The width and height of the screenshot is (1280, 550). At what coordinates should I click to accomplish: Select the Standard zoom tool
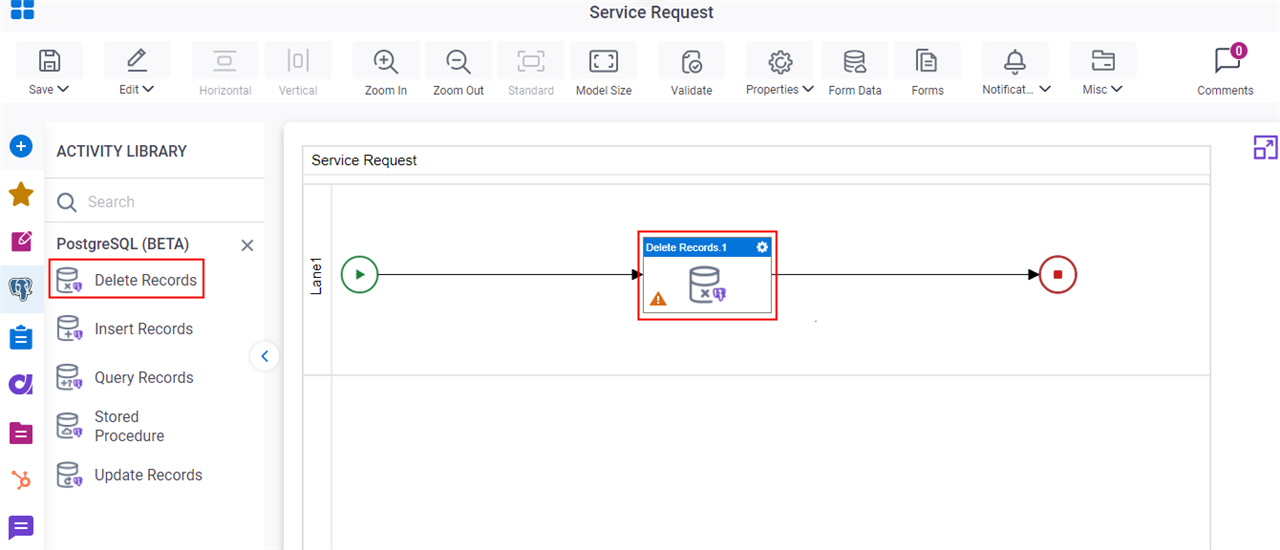(x=531, y=71)
